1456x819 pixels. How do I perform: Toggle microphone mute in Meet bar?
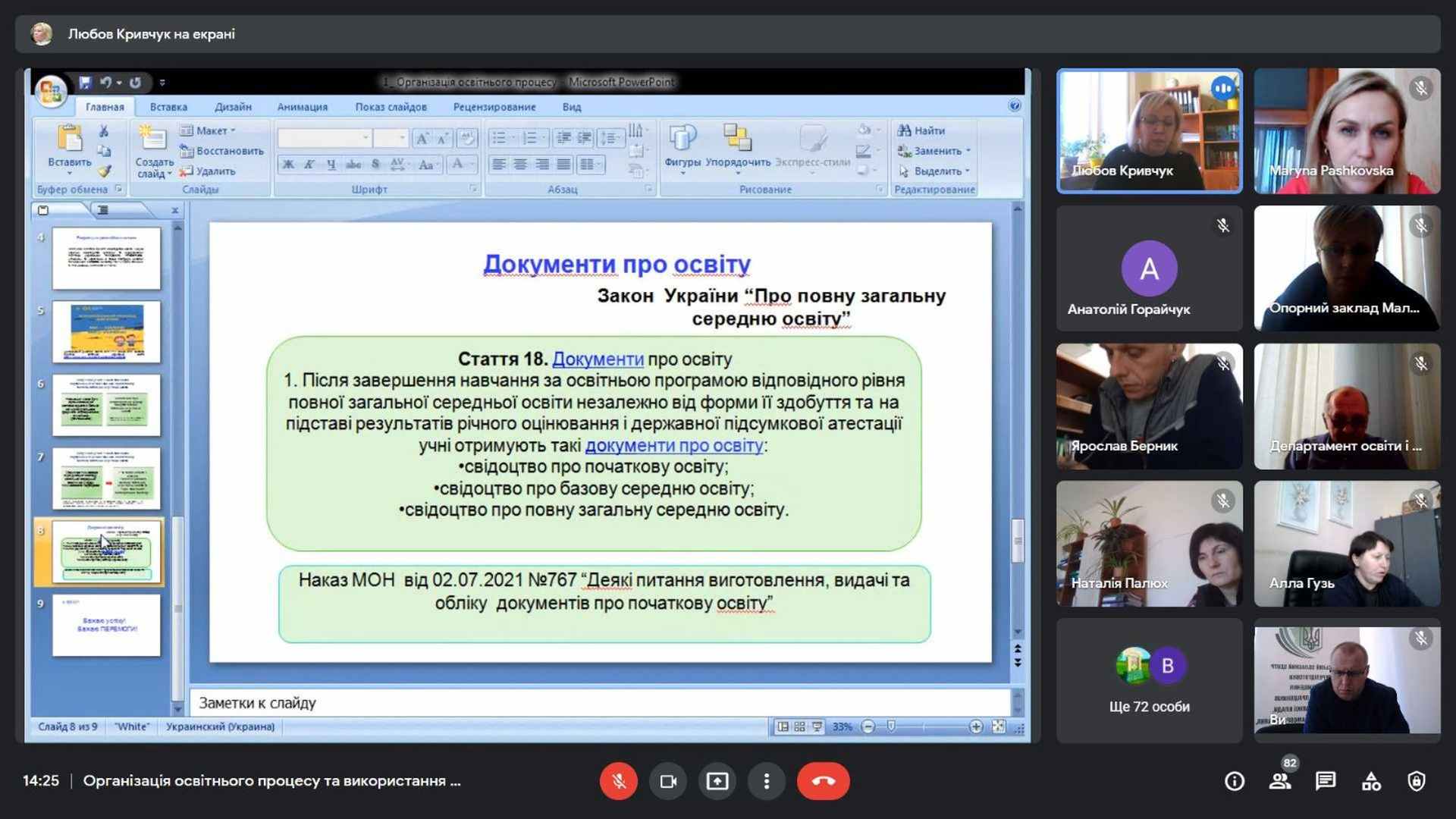click(618, 781)
